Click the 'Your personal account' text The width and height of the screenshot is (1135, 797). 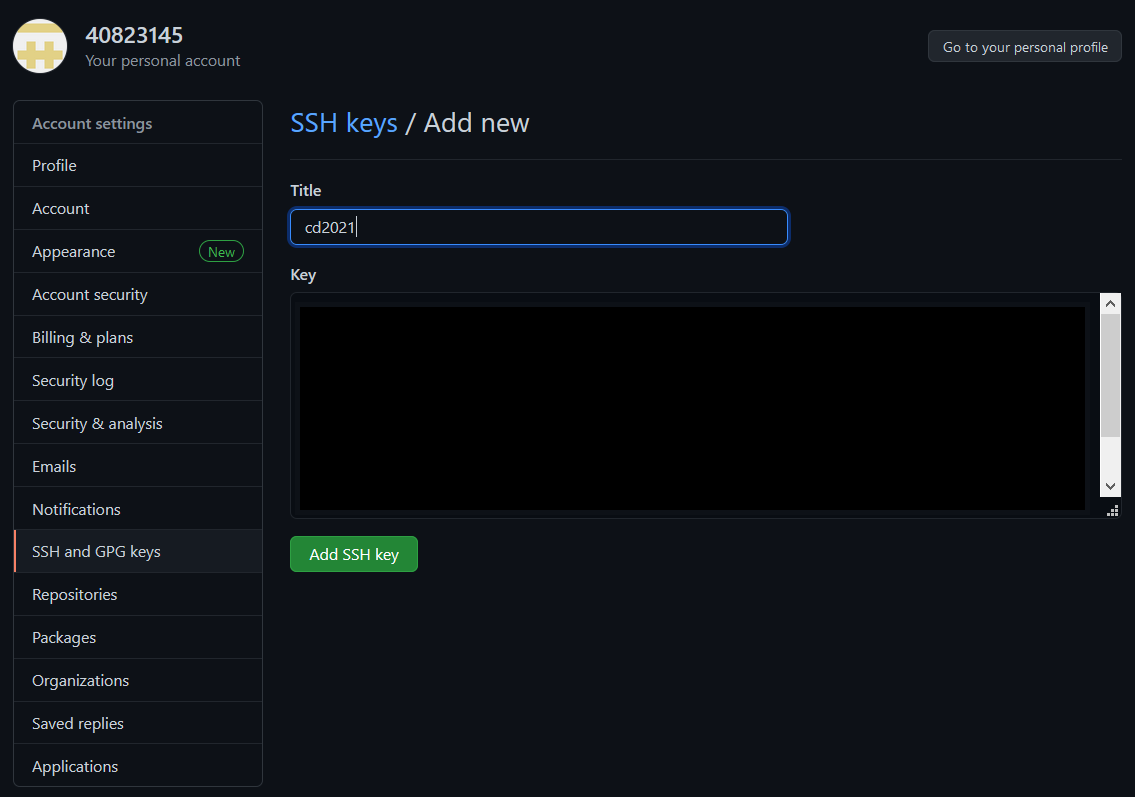(x=163, y=61)
